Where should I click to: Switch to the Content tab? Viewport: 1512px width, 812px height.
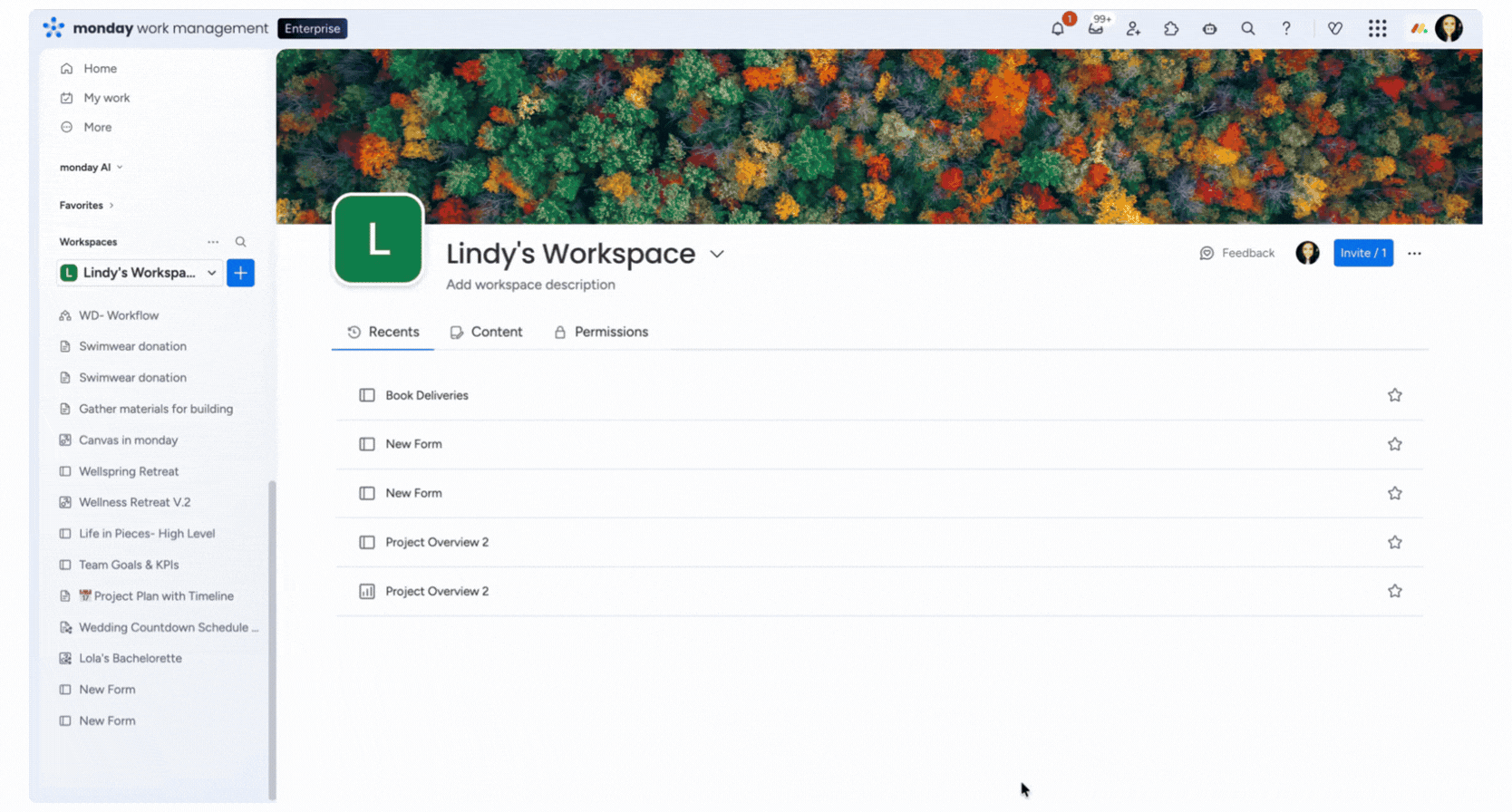(487, 333)
